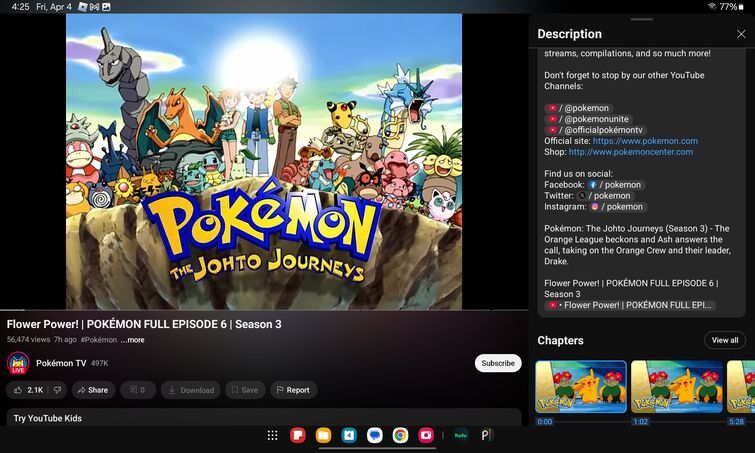Screen dimensions: 755x453
Task: Download the video for offline viewing
Action: point(191,390)
